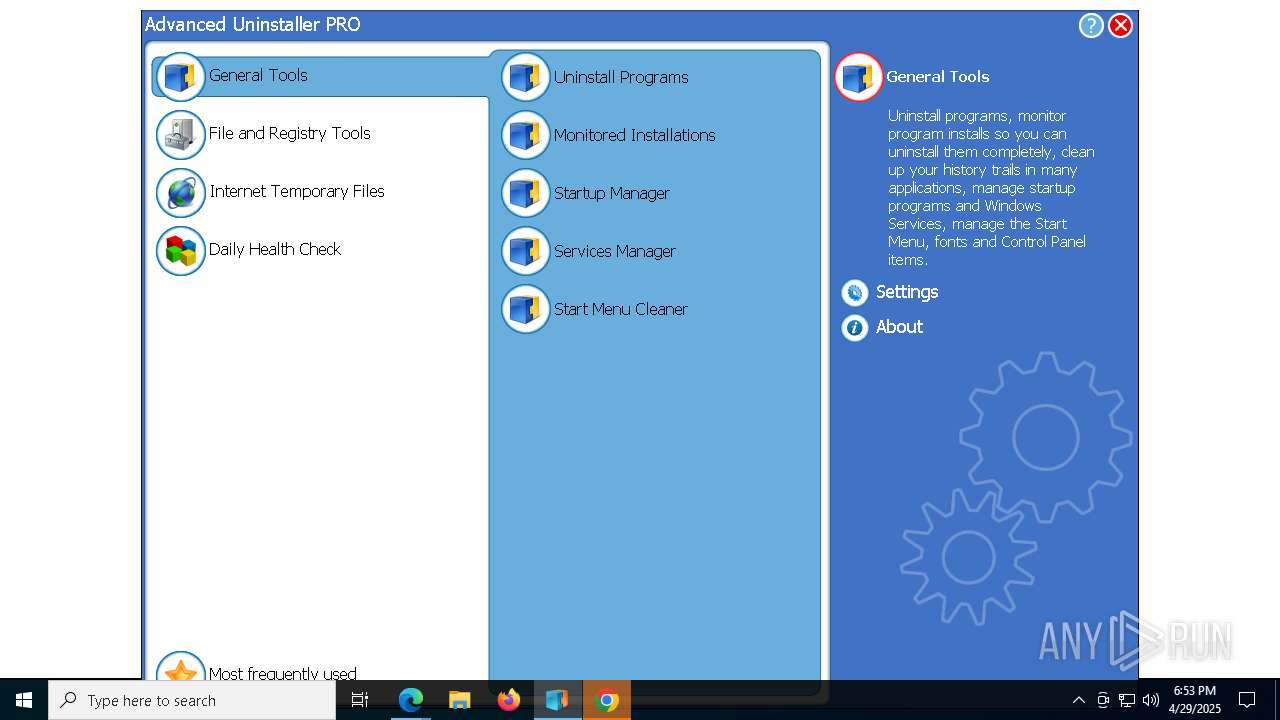The height and width of the screenshot is (720, 1280).
Task: Click the volume speaker tray icon
Action: pos(1151,700)
